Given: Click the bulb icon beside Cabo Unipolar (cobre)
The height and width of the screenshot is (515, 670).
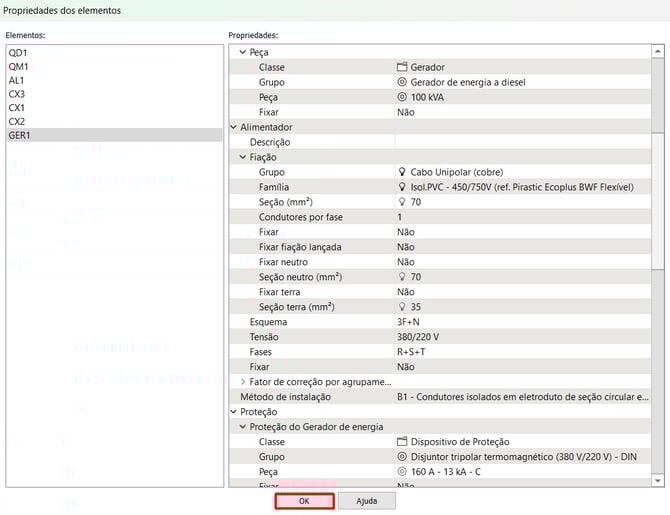Looking at the screenshot, I should pyautogui.click(x=402, y=172).
